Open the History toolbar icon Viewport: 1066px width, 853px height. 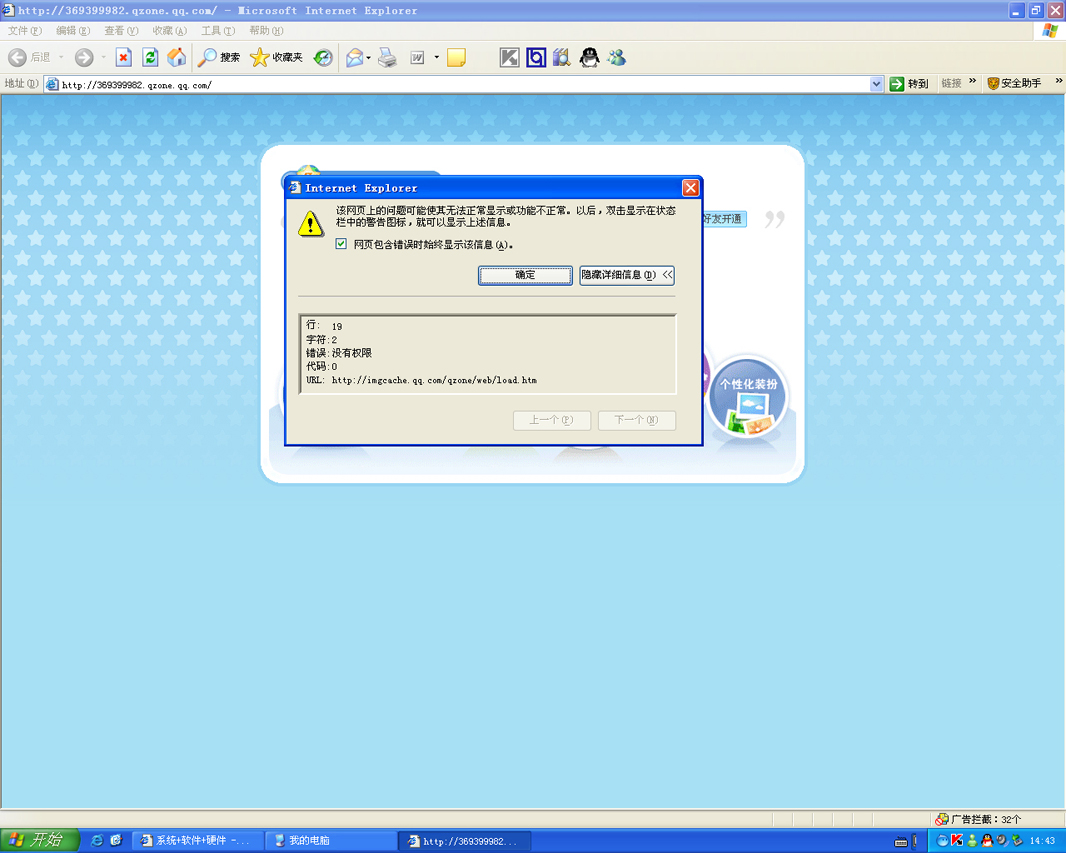tap(323, 58)
